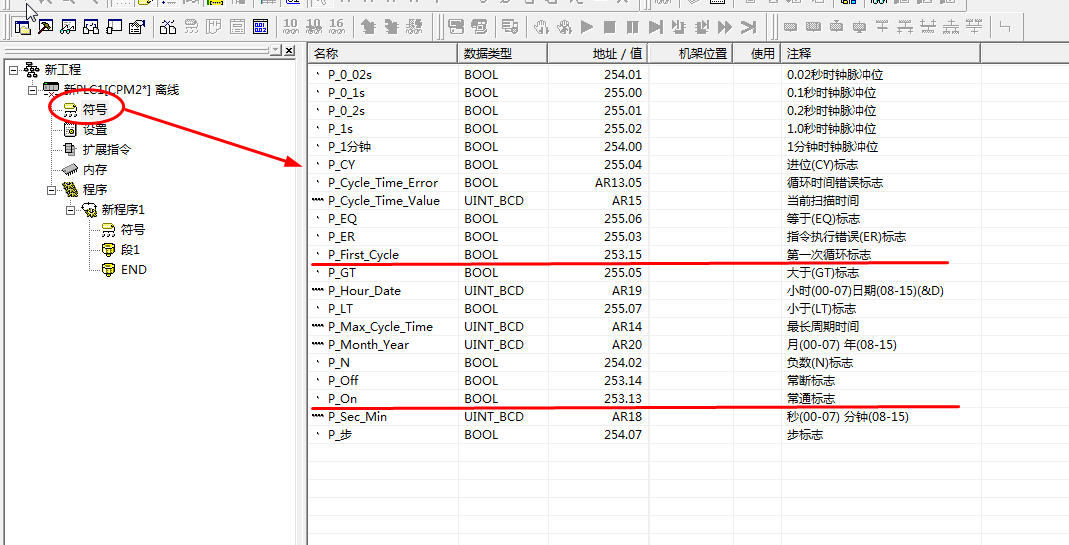Viewport: 1069px width, 545px height.
Task: Collapse the 程序 tree branch
Action: click(51, 190)
